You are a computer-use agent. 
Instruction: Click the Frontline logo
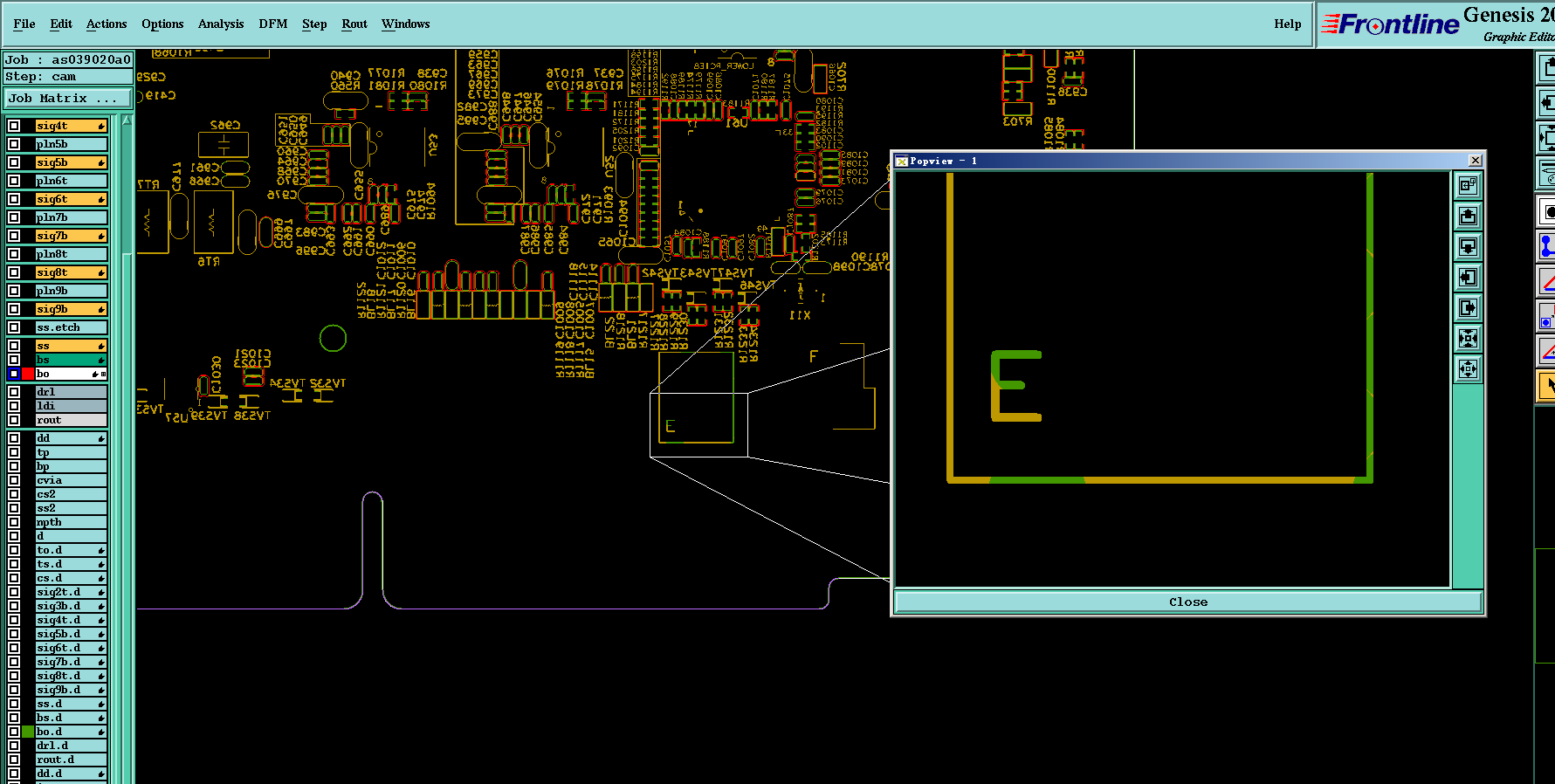(1390, 24)
